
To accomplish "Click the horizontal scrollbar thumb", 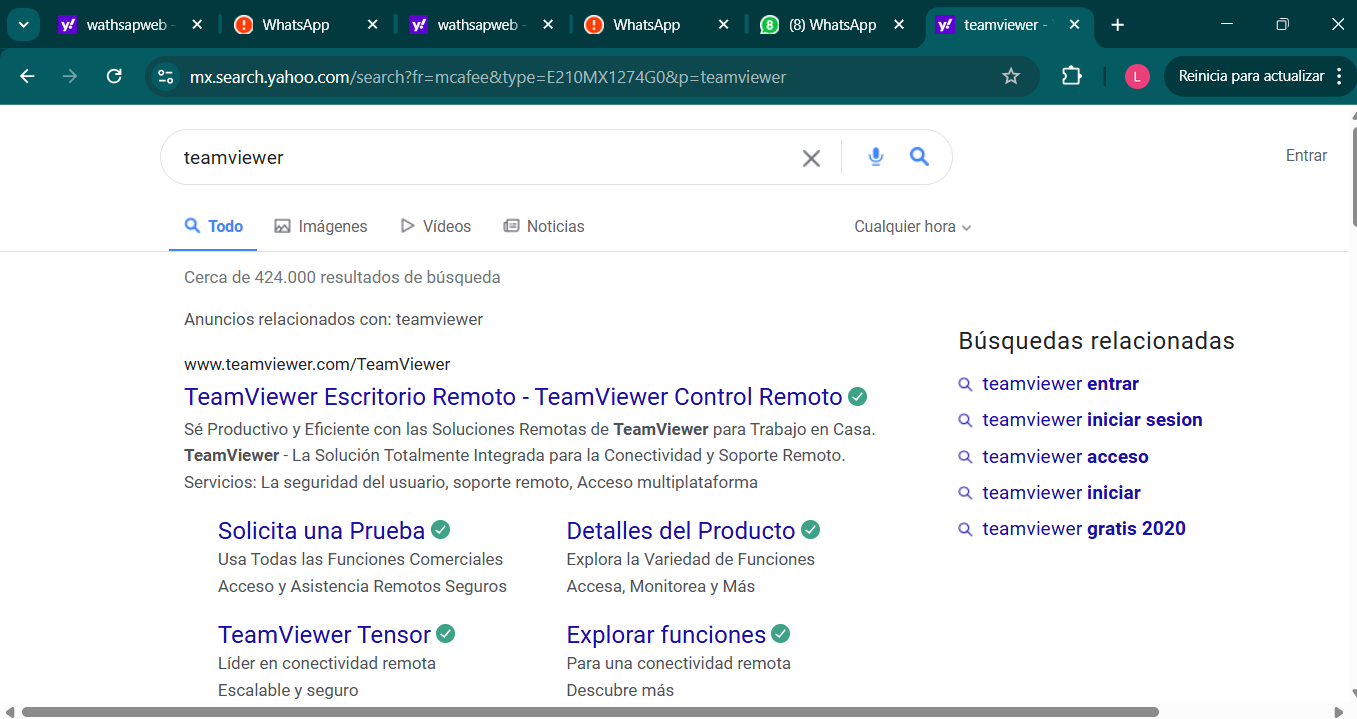I will 590,712.
